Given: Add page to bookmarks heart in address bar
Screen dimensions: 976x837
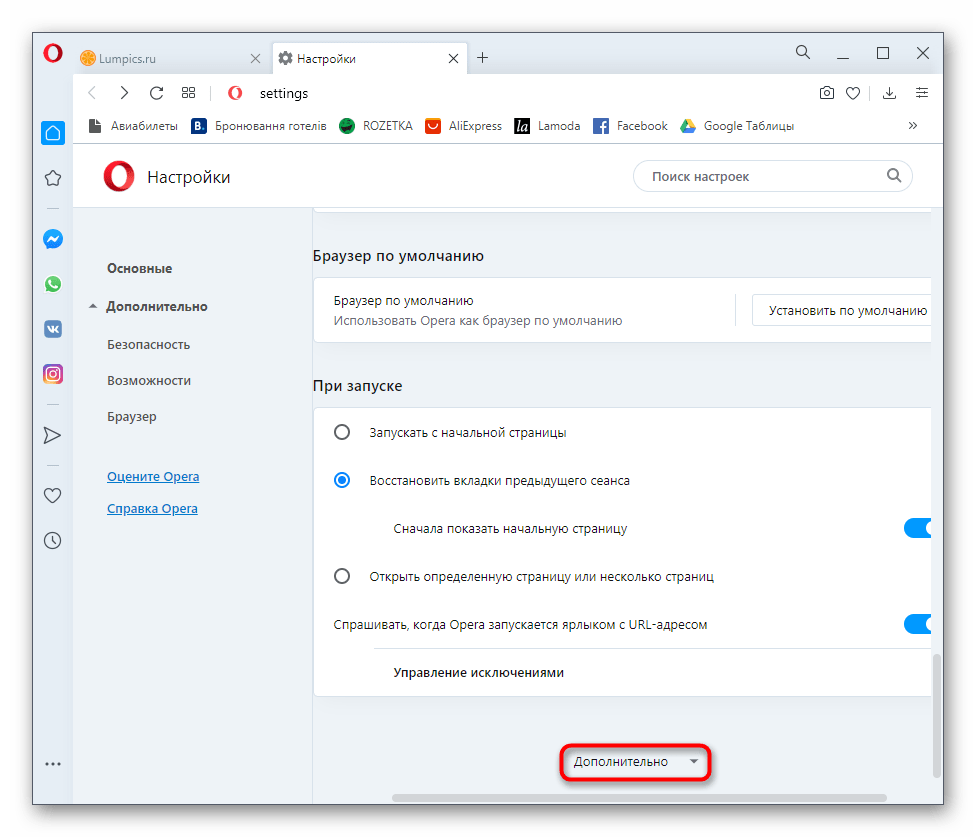Looking at the screenshot, I should click(853, 93).
